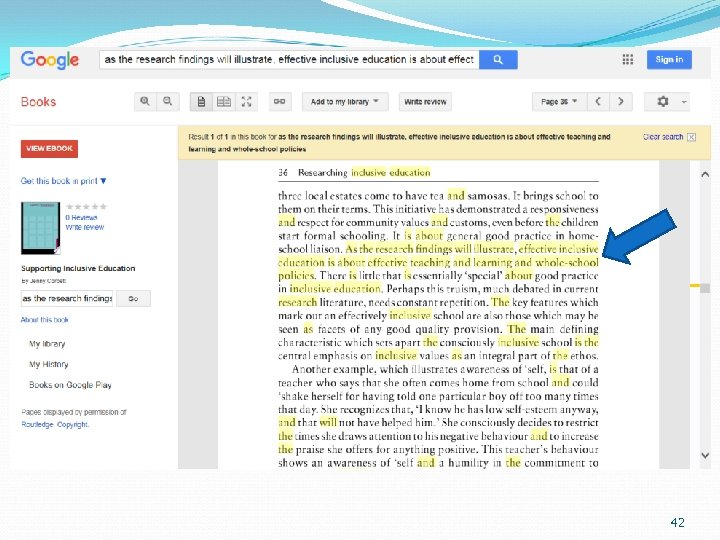Screen dimensions: 720x540
Task: Open the settings gear menu
Action: click(667, 101)
